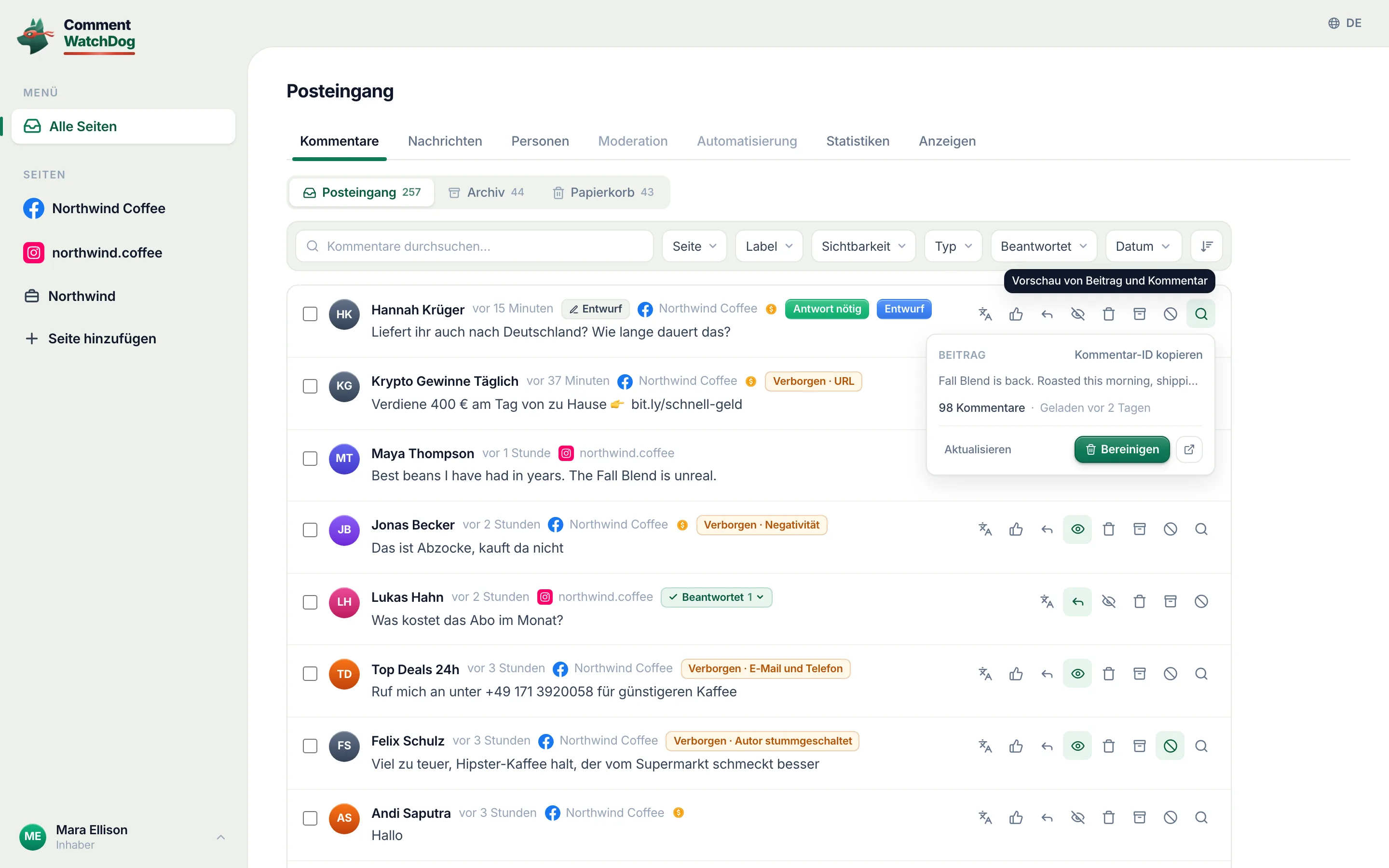Preview post for Top Deals 24h comment
The width and height of the screenshot is (1389, 868).
coord(1201,674)
